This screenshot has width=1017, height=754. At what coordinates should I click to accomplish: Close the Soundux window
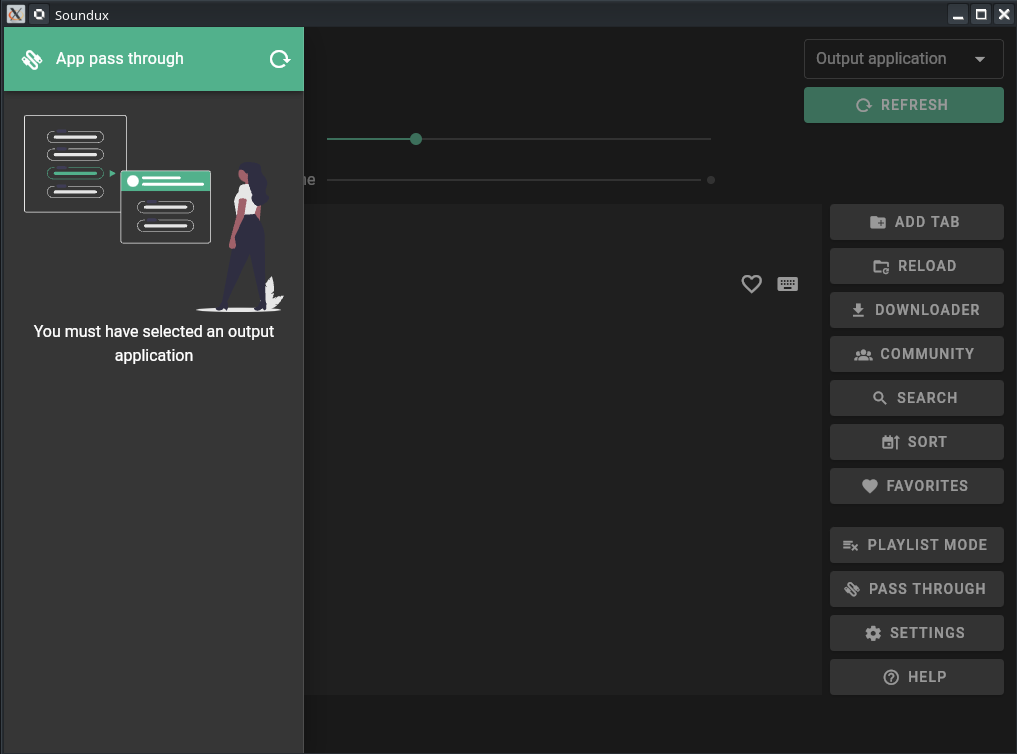pos(1004,14)
